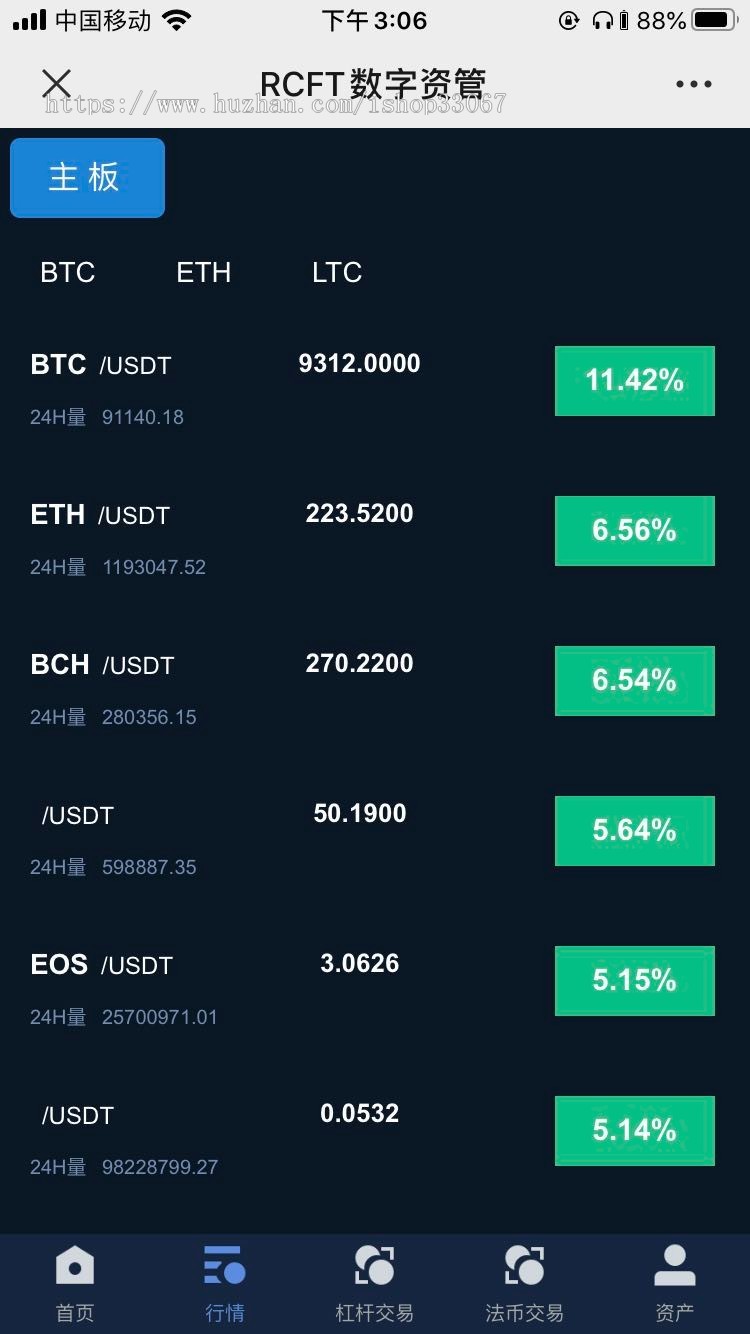Image resolution: width=750 pixels, height=1334 pixels.
Task: Open the EOS /USDT pair row
Action: 102,966
